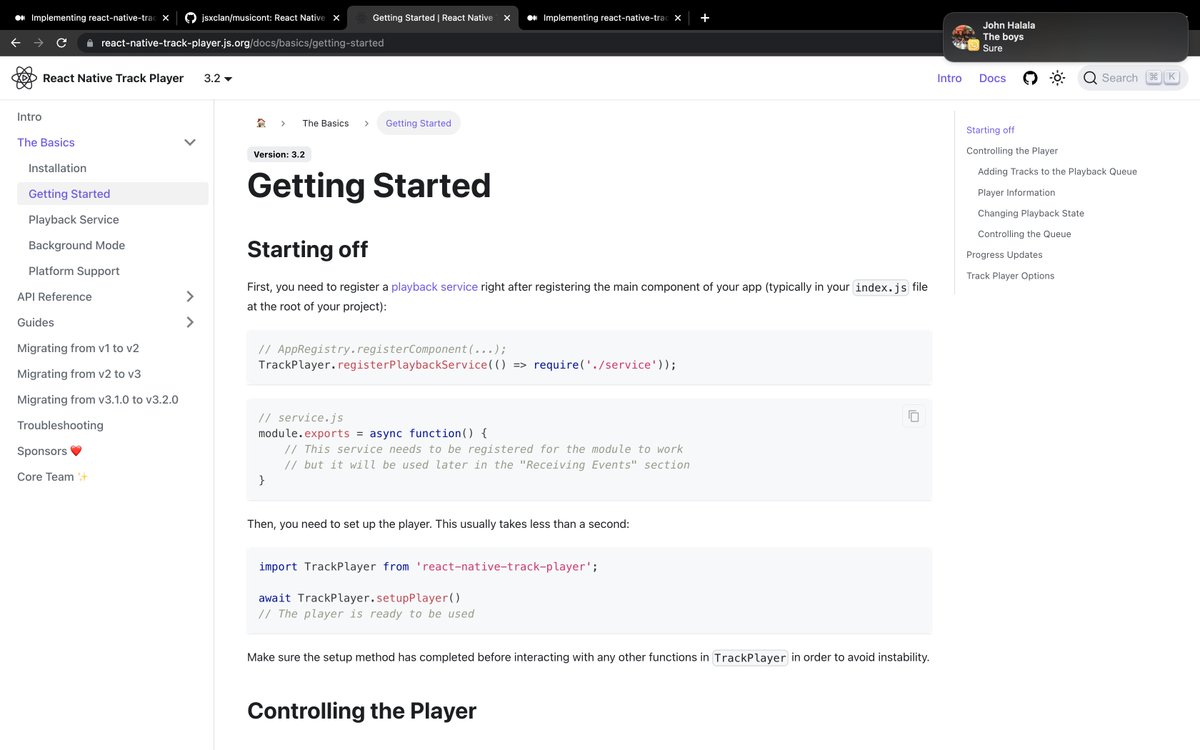Screen dimensions: 1200x750
Task: Jump to Adding Tracks to the Playback Queue
Action: [1057, 172]
